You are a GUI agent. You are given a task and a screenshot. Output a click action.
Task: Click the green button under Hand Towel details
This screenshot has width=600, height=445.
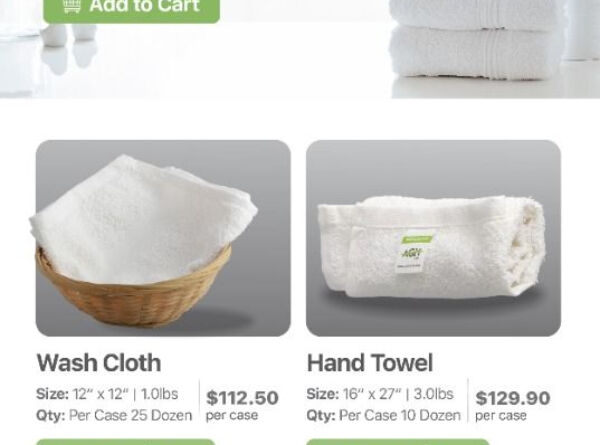coord(398,442)
